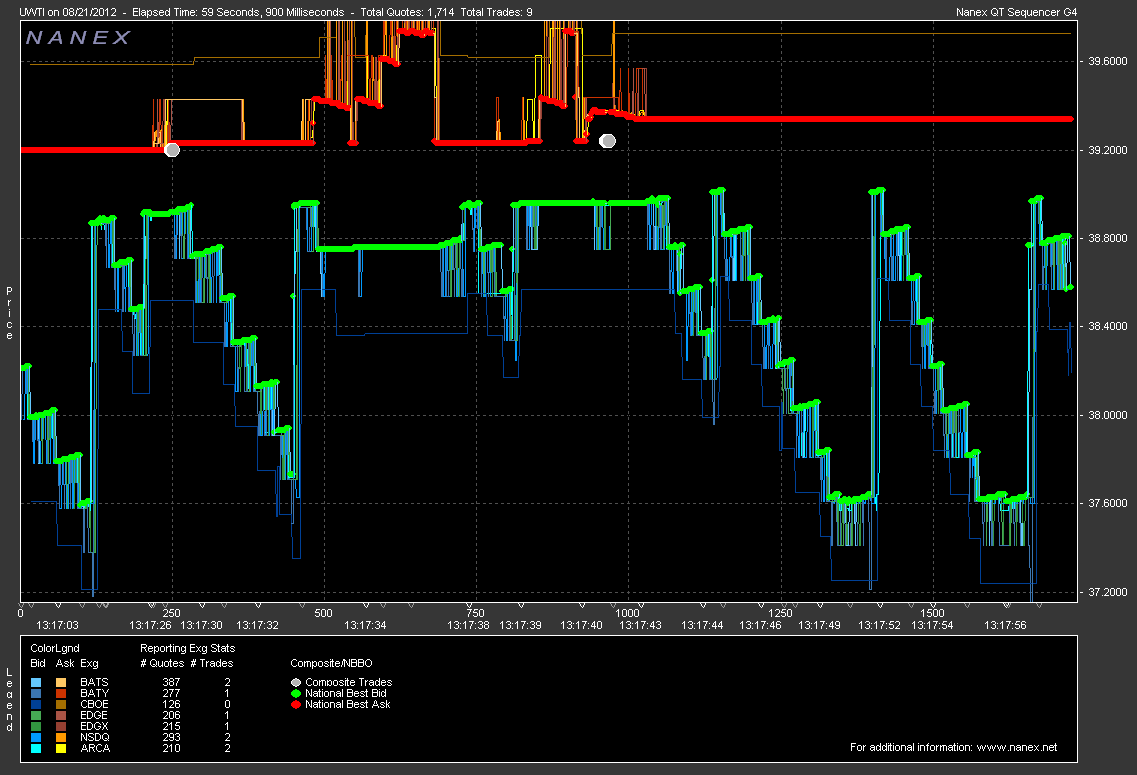Click the "Nanex QT Sequencer G4" label
Image resolution: width=1137 pixels, height=775 pixels.
1017,12
